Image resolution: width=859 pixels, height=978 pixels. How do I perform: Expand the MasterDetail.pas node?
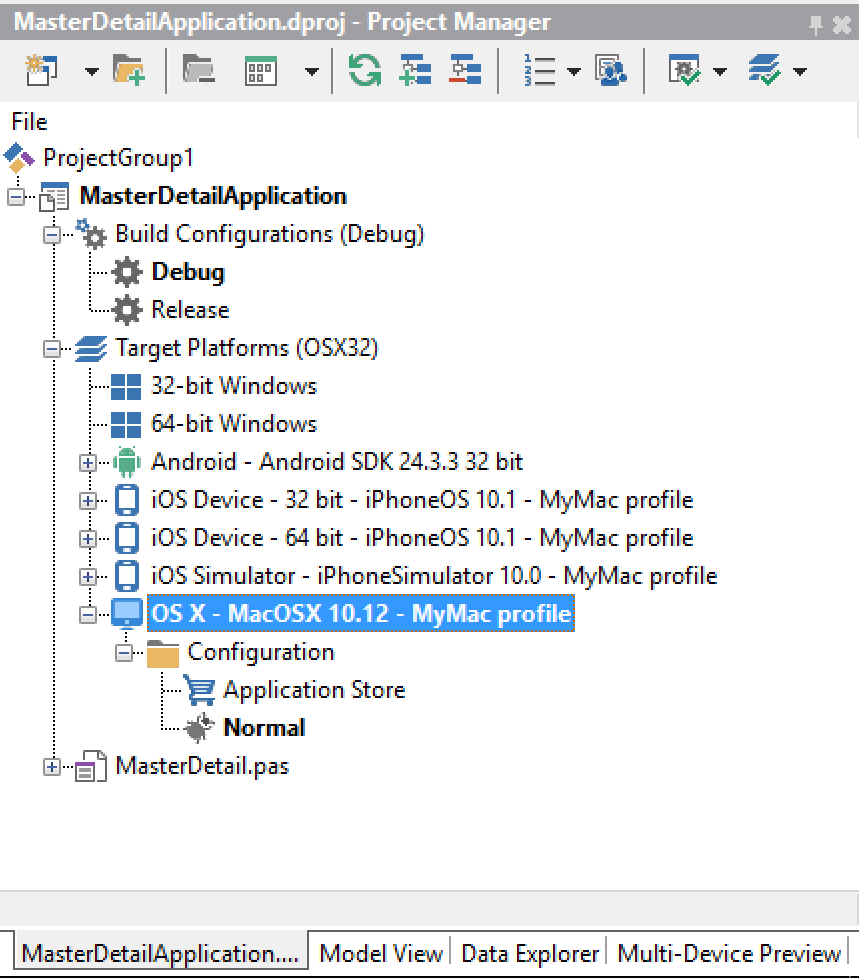tap(52, 768)
